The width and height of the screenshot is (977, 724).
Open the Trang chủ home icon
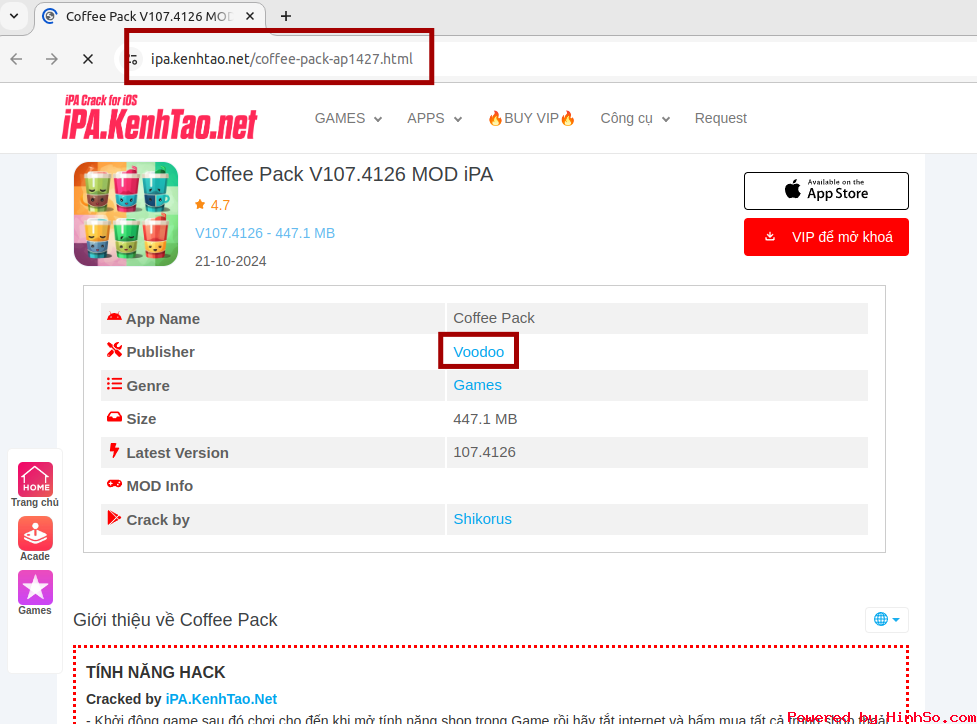[35, 479]
